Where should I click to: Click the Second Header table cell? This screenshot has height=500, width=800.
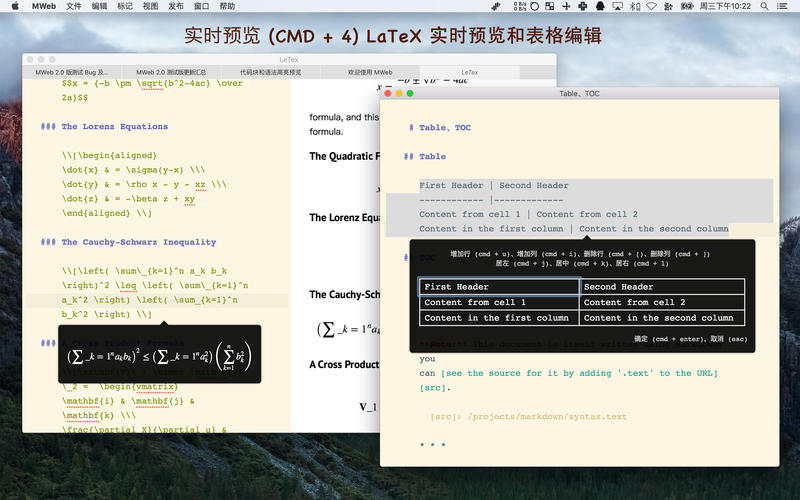663,287
